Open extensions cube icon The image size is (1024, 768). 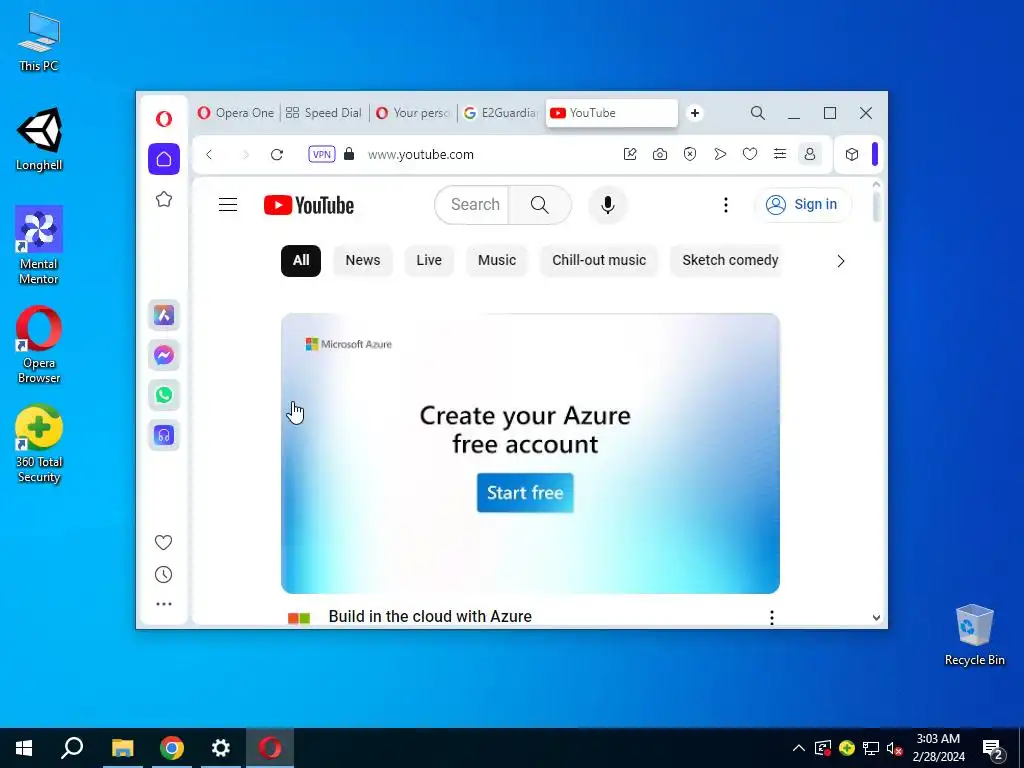point(852,154)
